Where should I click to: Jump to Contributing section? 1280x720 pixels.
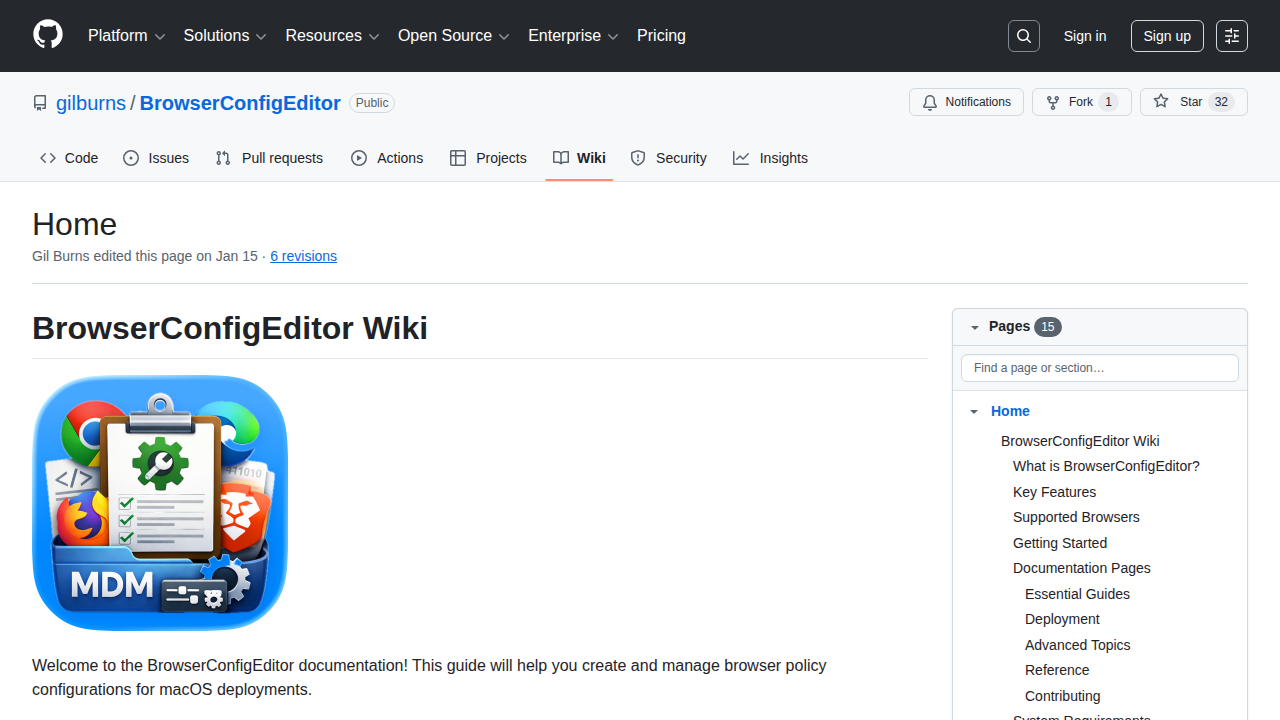1063,696
